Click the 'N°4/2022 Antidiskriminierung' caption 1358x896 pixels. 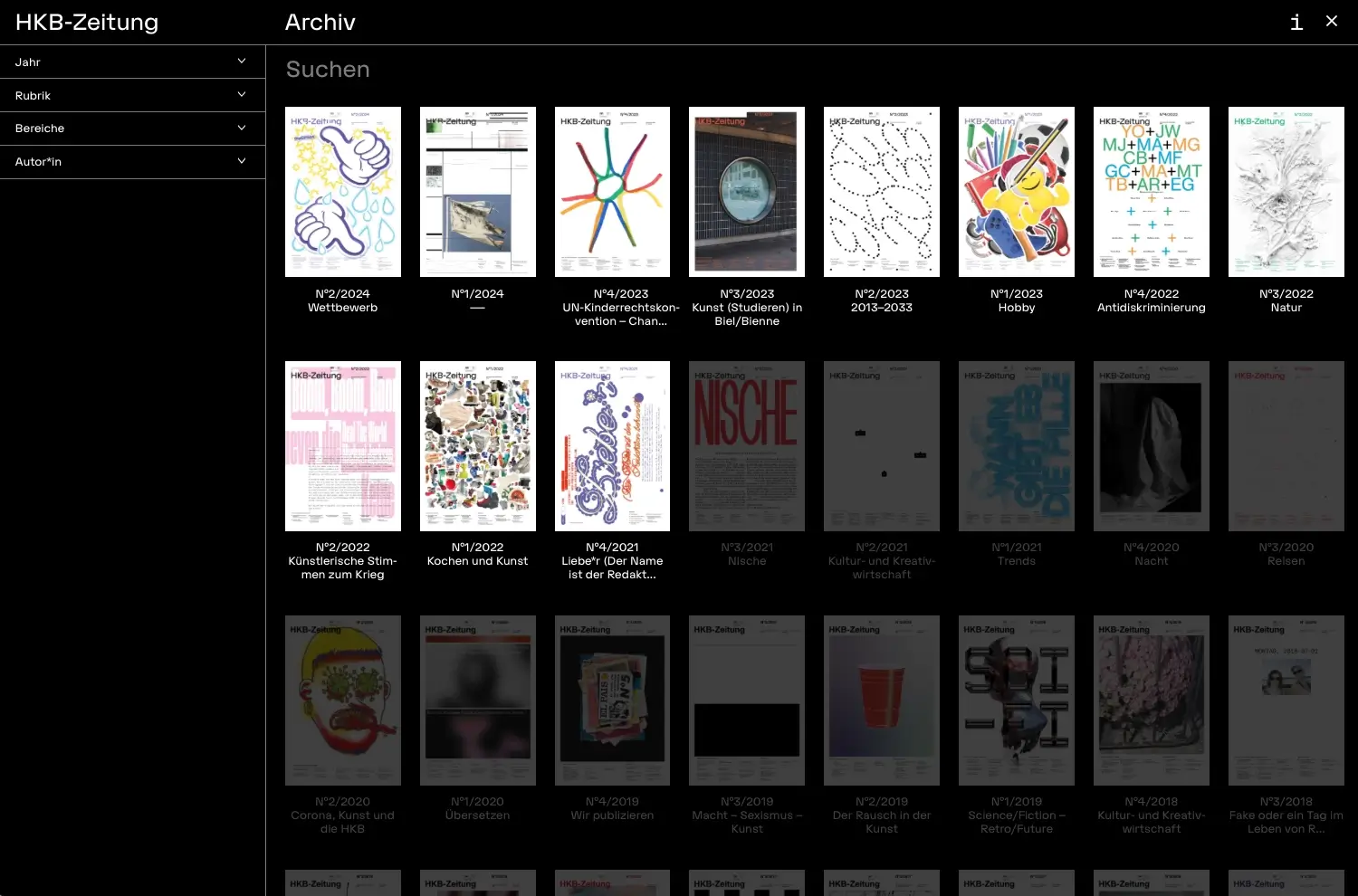pyautogui.click(x=1152, y=300)
